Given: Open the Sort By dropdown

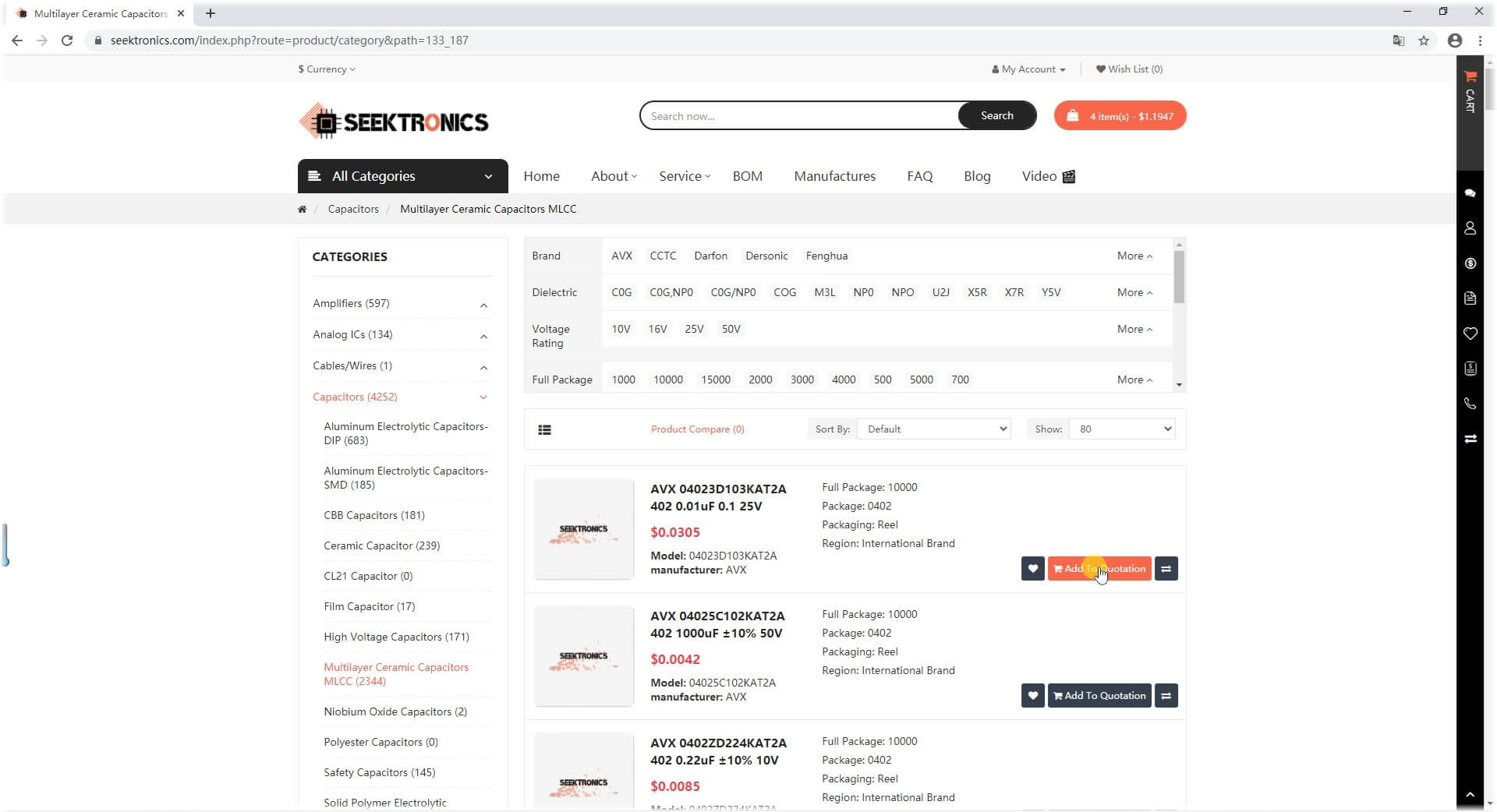Looking at the screenshot, I should [x=934, y=429].
